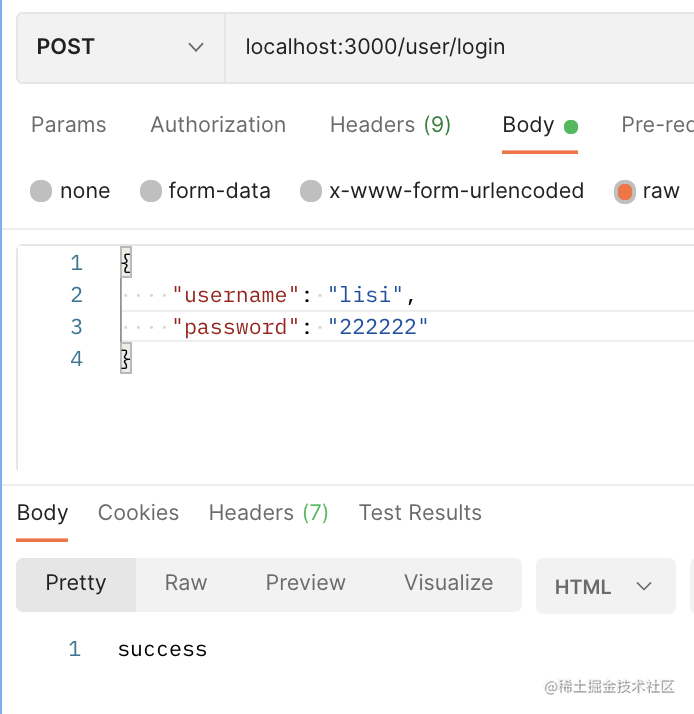The width and height of the screenshot is (694, 714).
Task: Choose the form-data radio option
Action: 151,191
